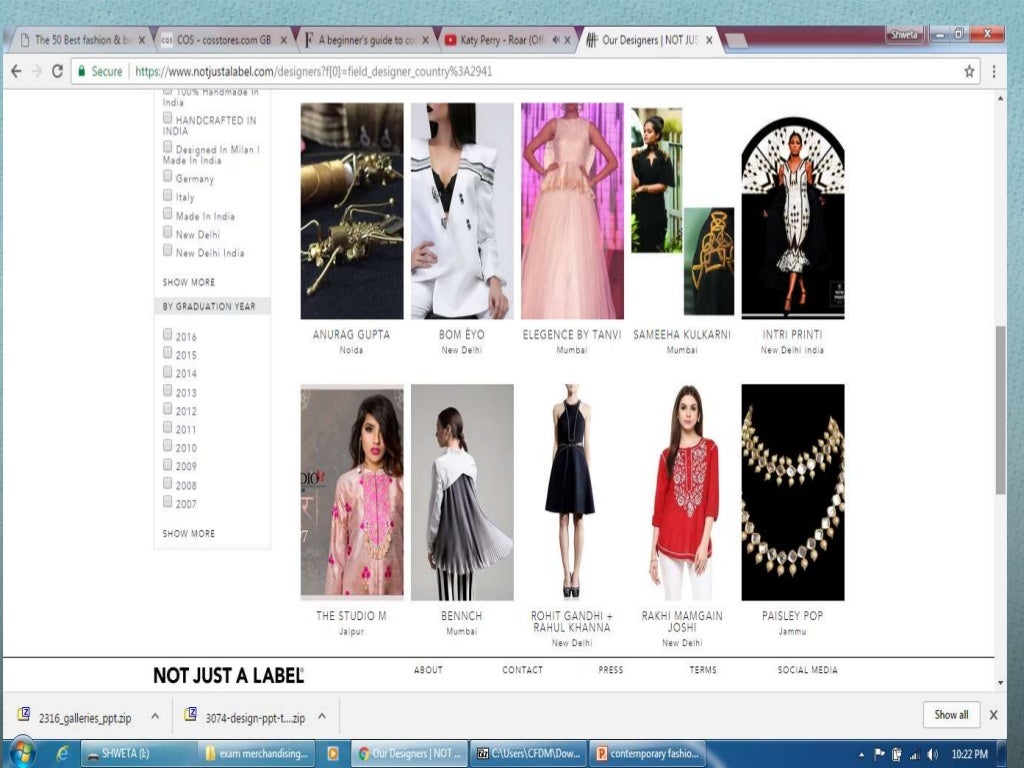Open options arrow for 2316_galleries_ppt.zip download
The width and height of the screenshot is (1024, 768).
pyautogui.click(x=155, y=716)
